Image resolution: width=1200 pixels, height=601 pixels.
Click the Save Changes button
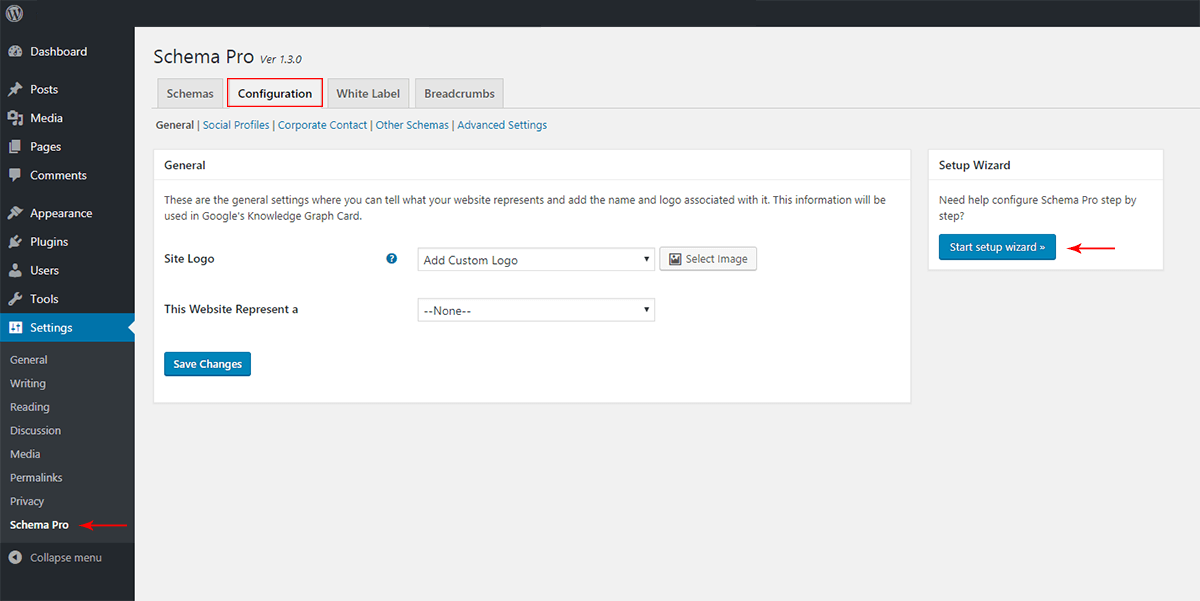click(x=207, y=364)
